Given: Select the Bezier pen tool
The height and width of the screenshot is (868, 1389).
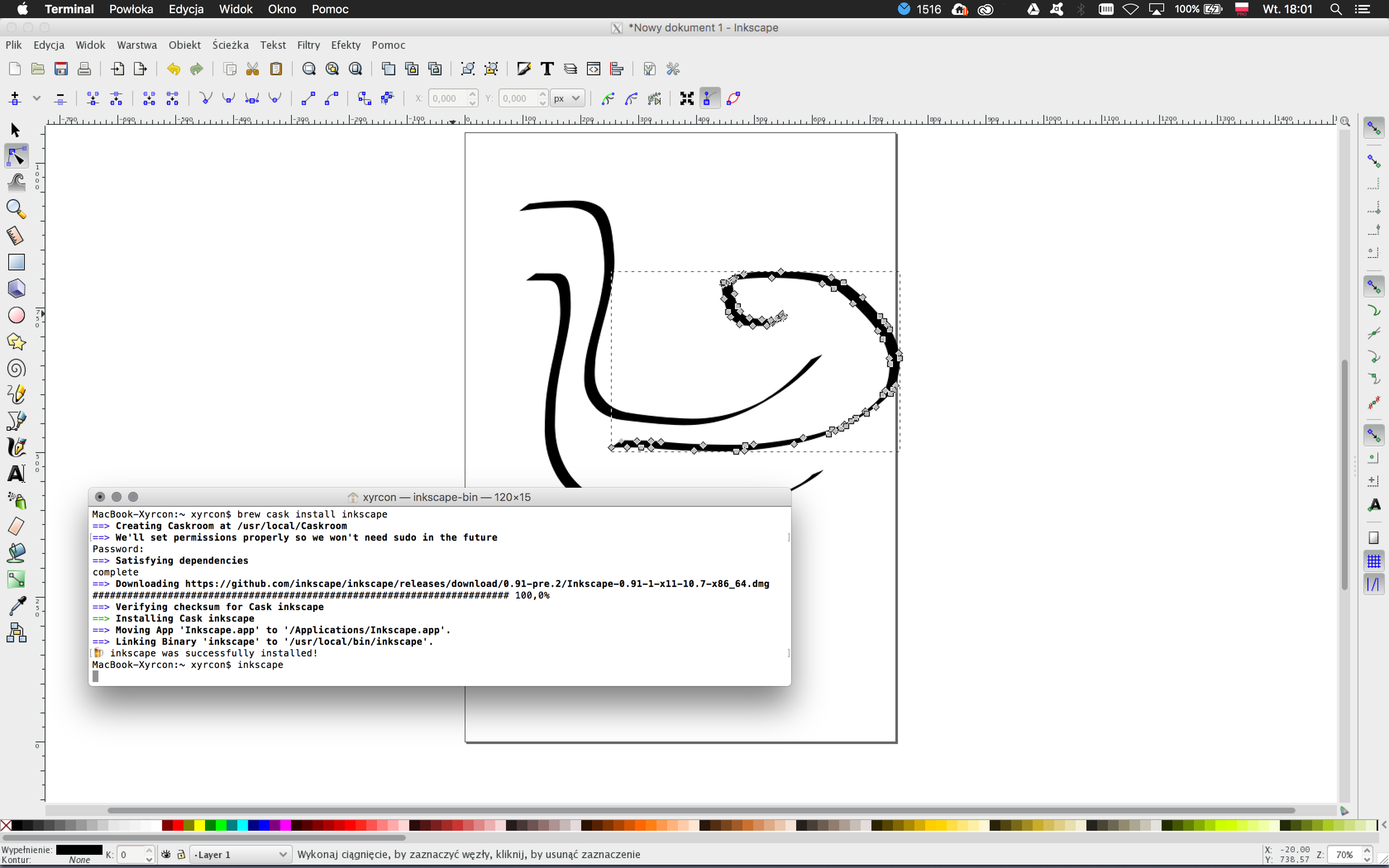Looking at the screenshot, I should coord(16,421).
